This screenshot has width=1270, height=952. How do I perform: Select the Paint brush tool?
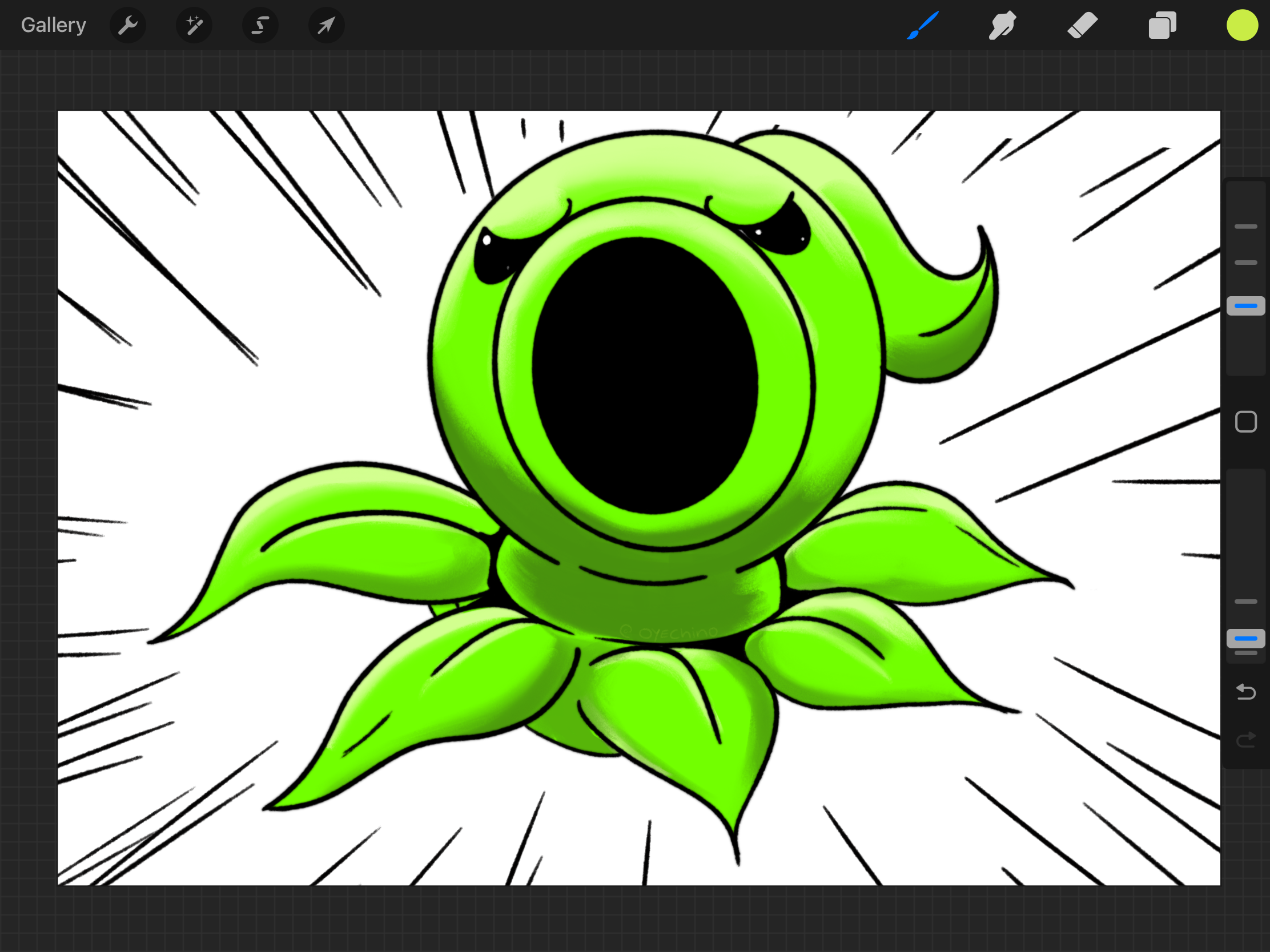point(923,25)
